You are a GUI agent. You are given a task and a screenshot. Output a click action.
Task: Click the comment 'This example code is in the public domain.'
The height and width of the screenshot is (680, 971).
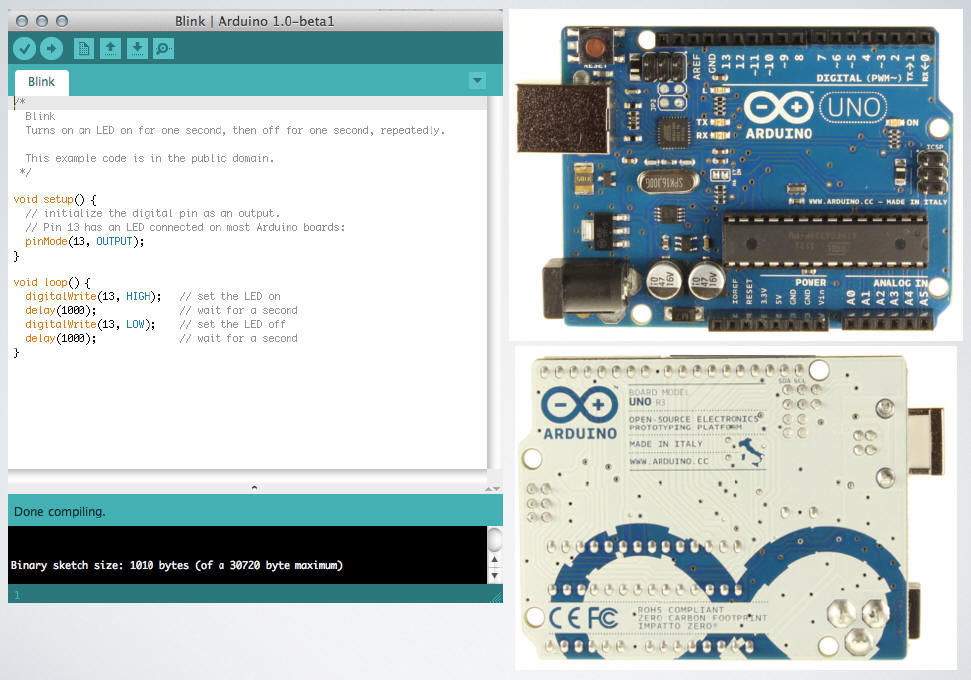149,159
